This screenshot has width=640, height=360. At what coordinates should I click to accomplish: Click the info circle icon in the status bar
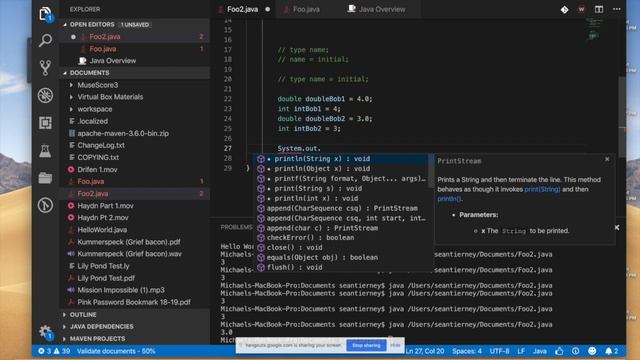point(576,351)
